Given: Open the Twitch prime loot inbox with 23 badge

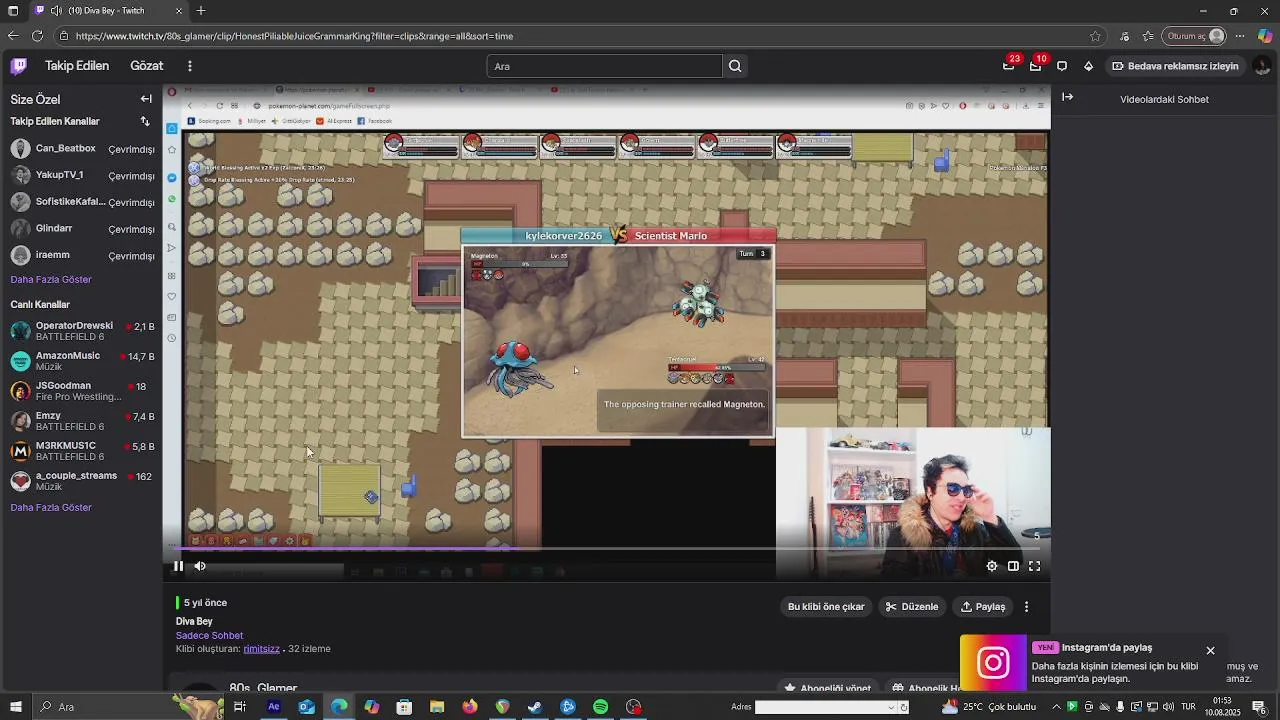Looking at the screenshot, I should [1009, 66].
